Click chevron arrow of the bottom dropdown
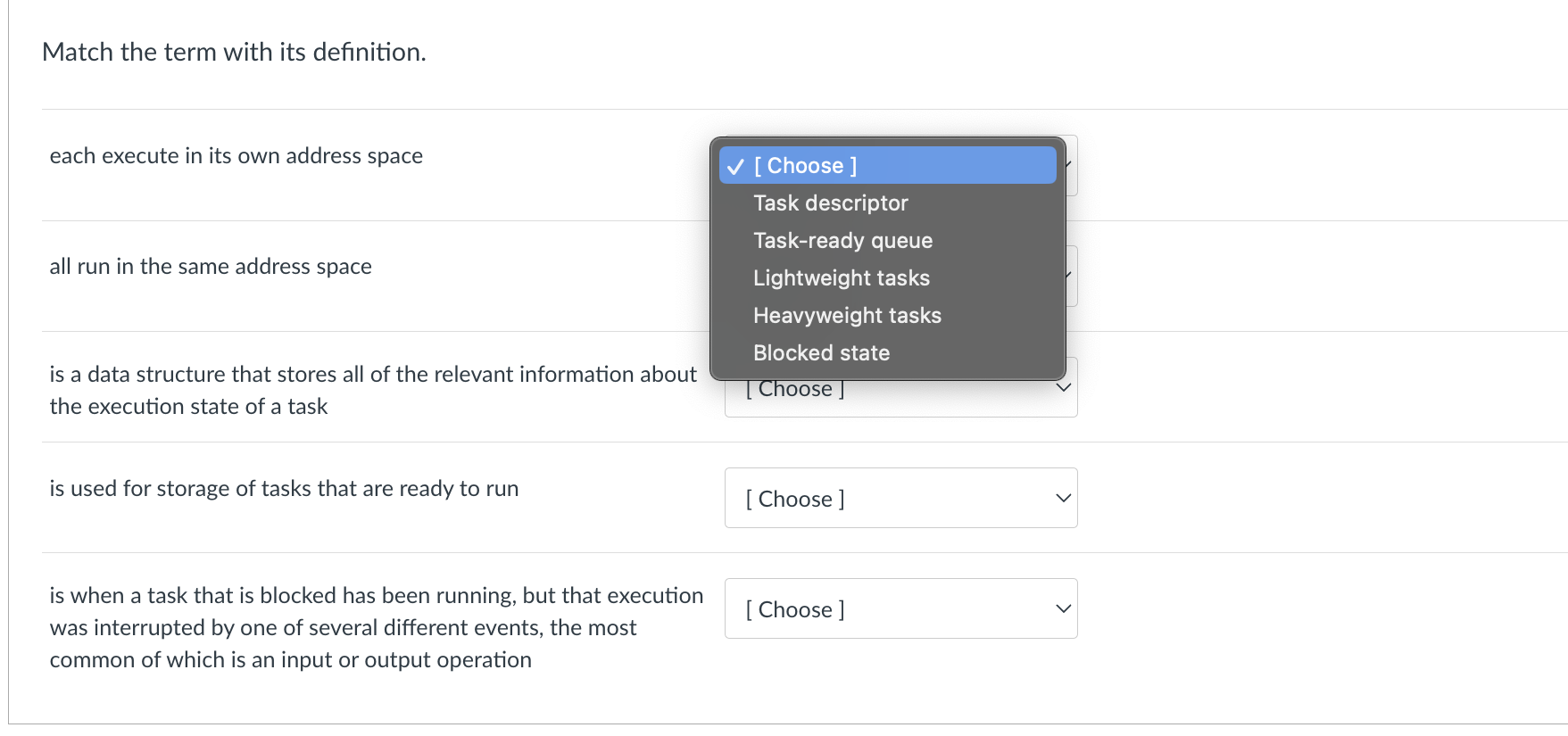Screen dimensions: 1568x736 [x=1062, y=608]
